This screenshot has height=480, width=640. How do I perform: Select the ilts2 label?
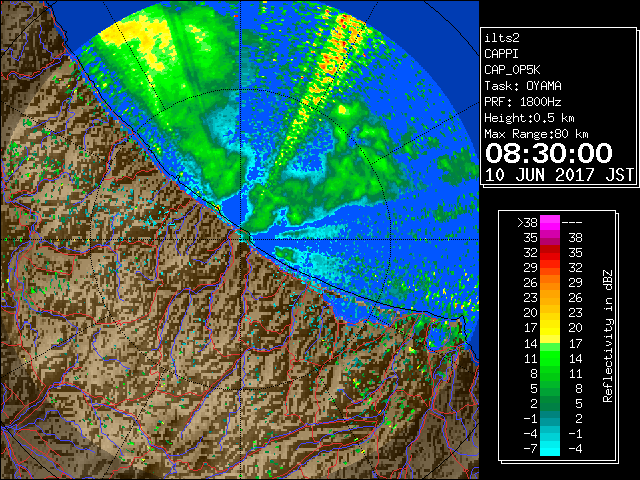[502, 38]
